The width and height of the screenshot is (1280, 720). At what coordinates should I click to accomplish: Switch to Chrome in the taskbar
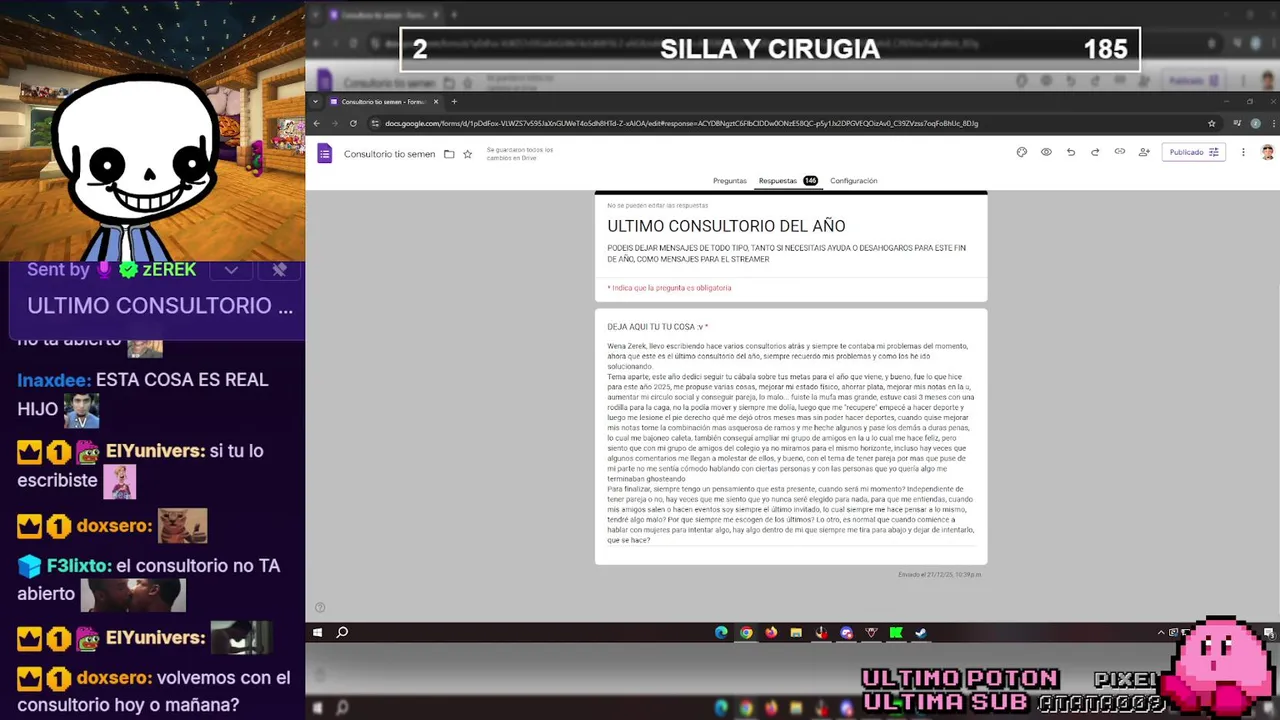[x=746, y=632]
